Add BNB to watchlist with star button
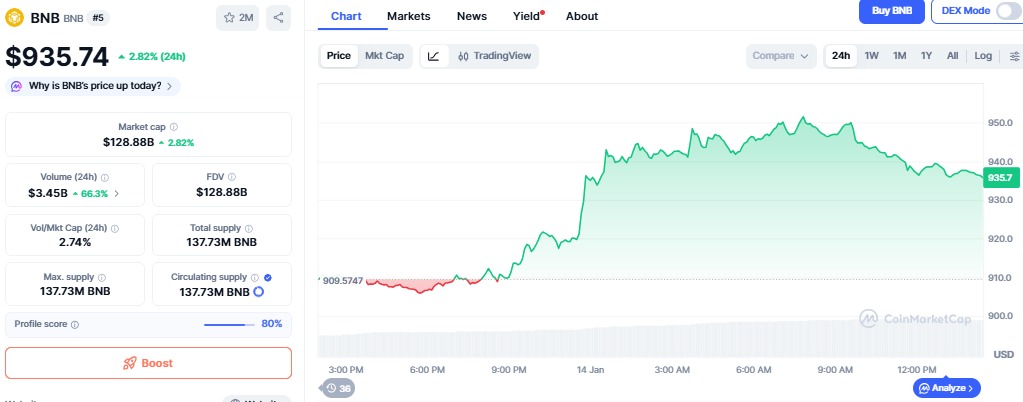This screenshot has height=402, width=1023. (x=238, y=17)
